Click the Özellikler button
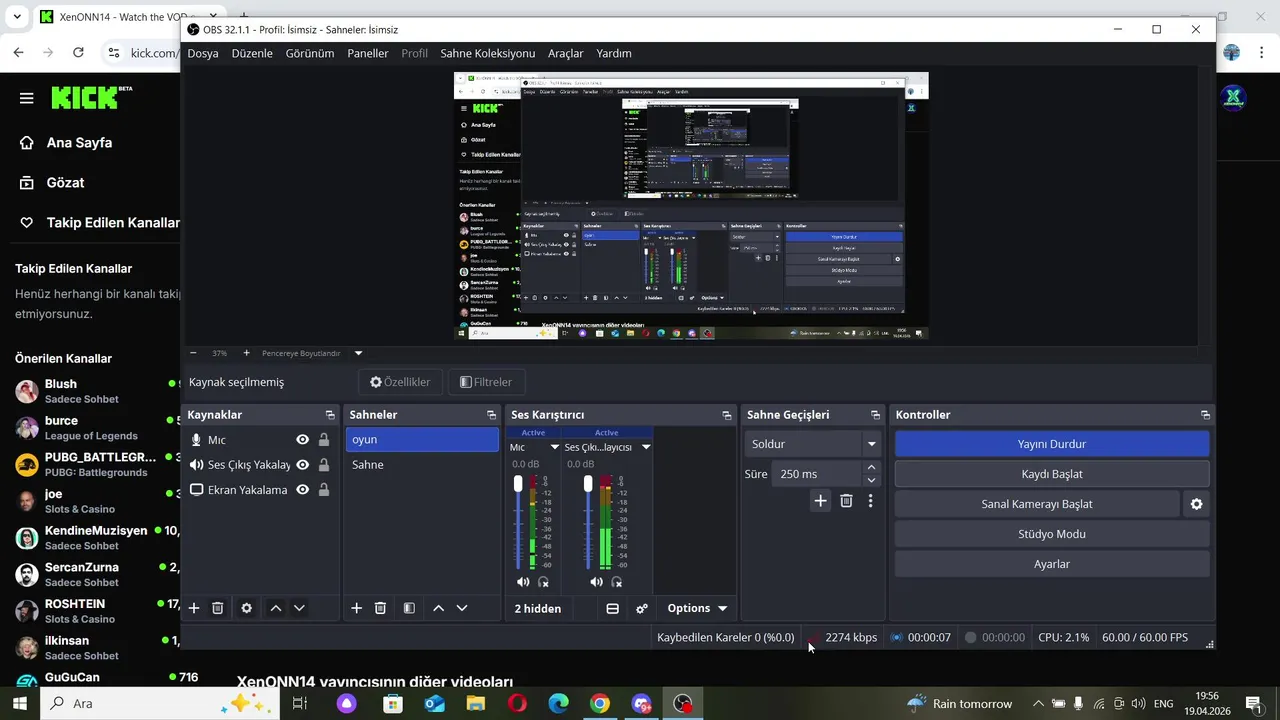1280x720 pixels. pos(400,382)
